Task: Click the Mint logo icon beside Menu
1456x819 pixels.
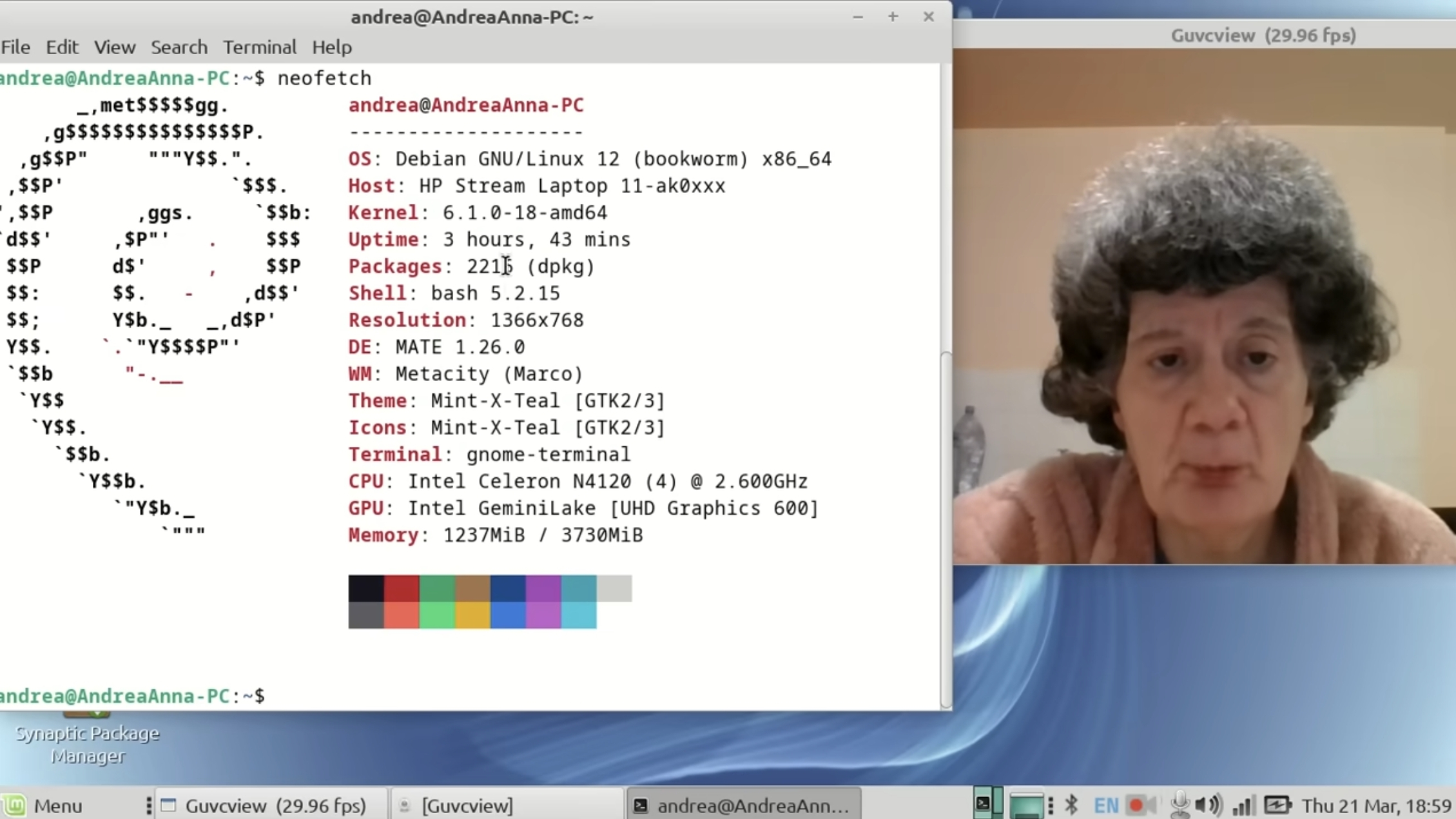Action: click(x=14, y=805)
